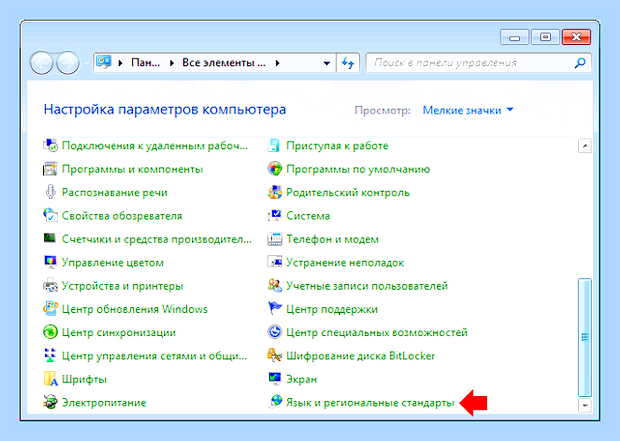620x441 pixels.
Task: Click the Система computer icon
Action: click(274, 216)
